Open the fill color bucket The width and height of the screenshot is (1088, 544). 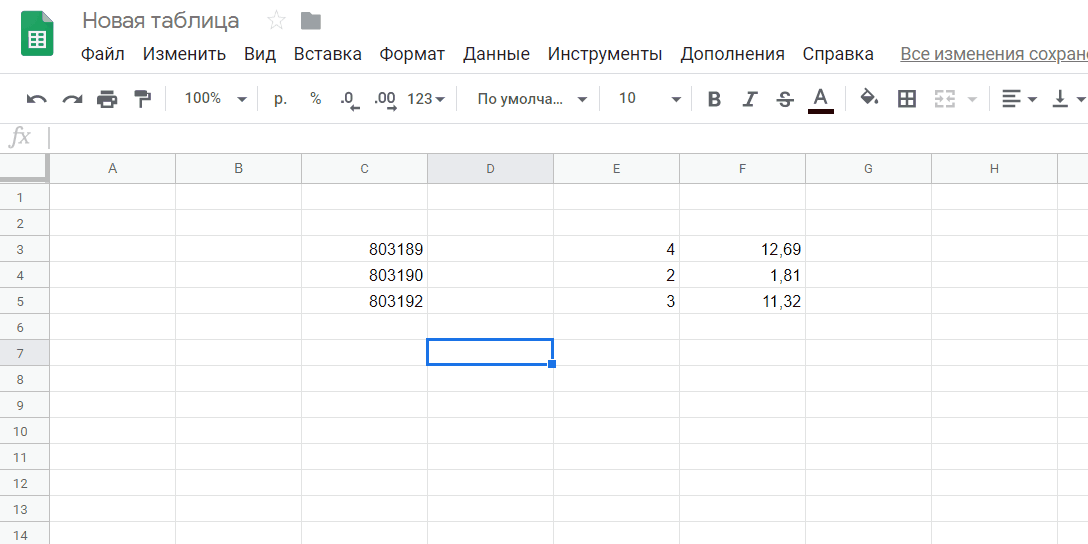pyautogui.click(x=869, y=98)
